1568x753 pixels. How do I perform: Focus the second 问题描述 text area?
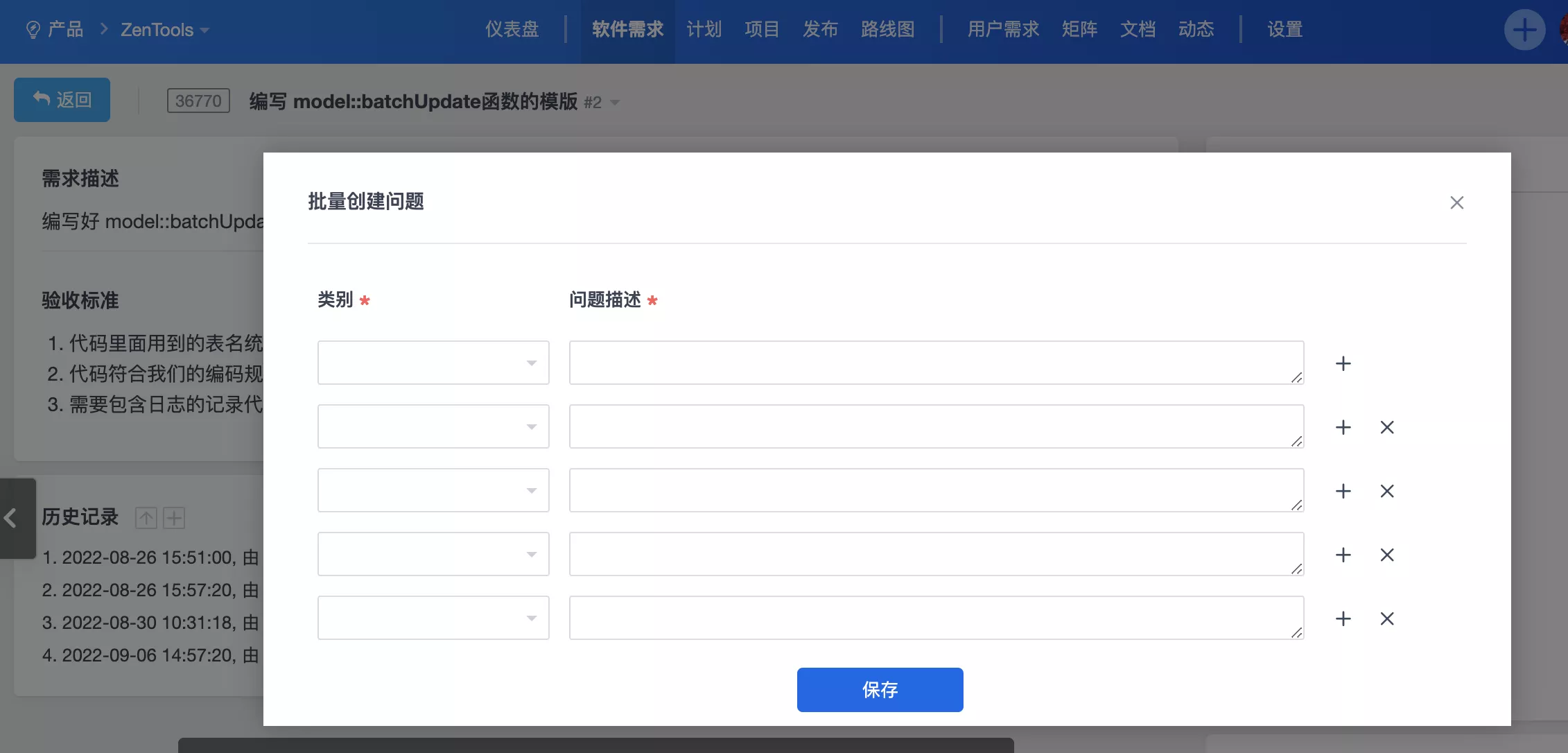[x=937, y=426]
